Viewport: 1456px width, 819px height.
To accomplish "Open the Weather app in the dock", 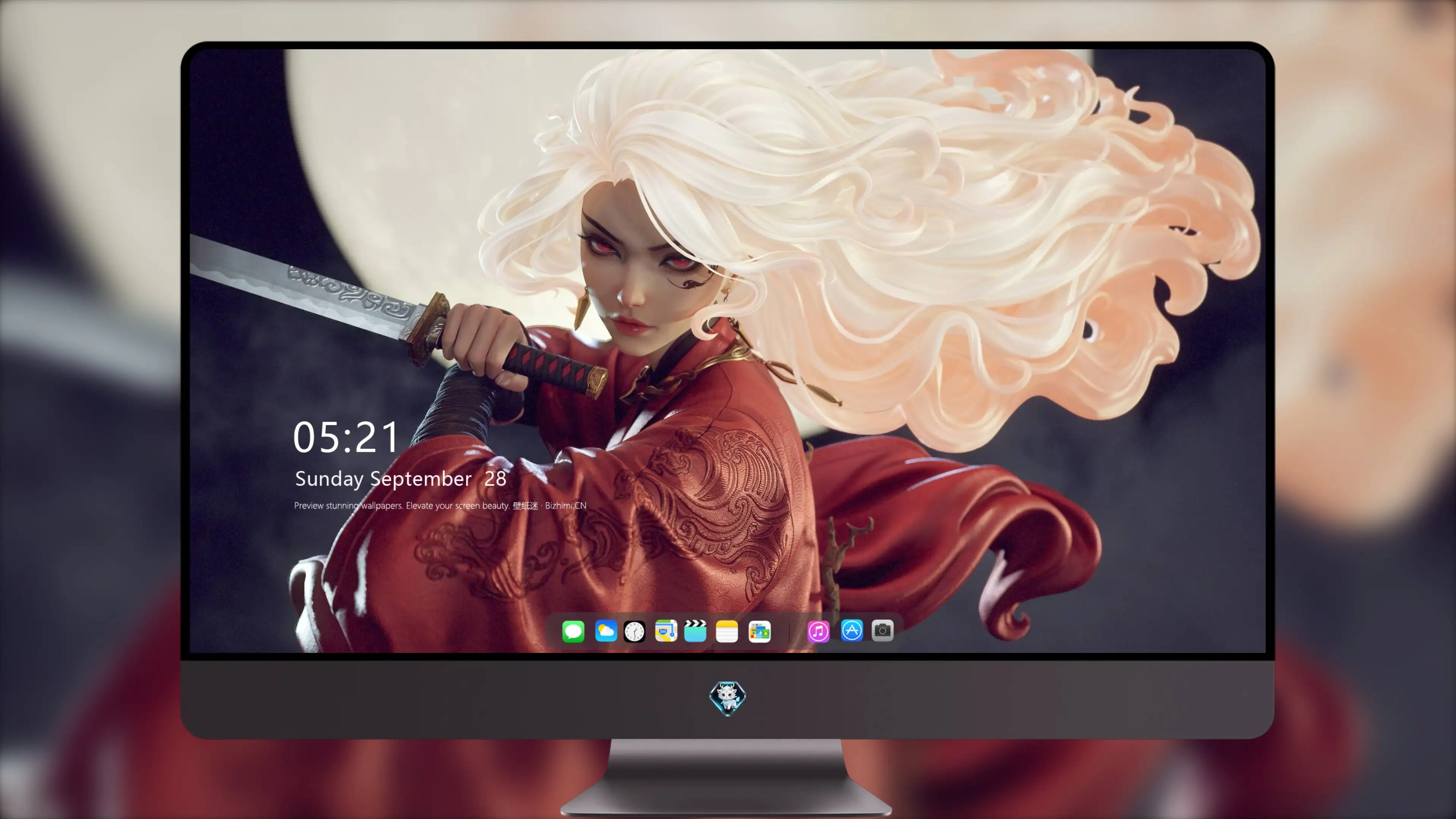I will (606, 631).
